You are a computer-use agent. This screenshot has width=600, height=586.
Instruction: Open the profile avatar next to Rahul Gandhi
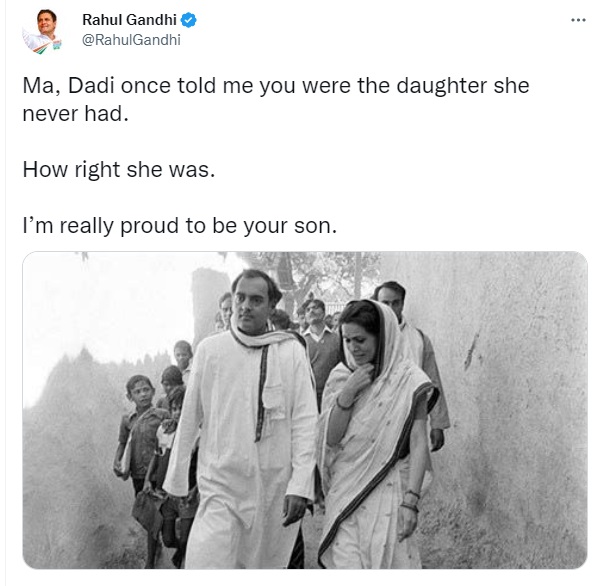pyautogui.click(x=42, y=31)
